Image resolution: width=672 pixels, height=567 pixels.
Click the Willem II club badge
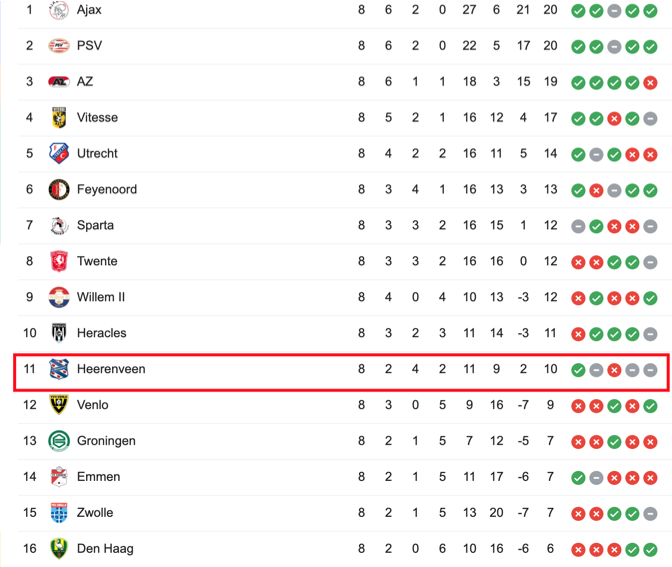pos(59,297)
